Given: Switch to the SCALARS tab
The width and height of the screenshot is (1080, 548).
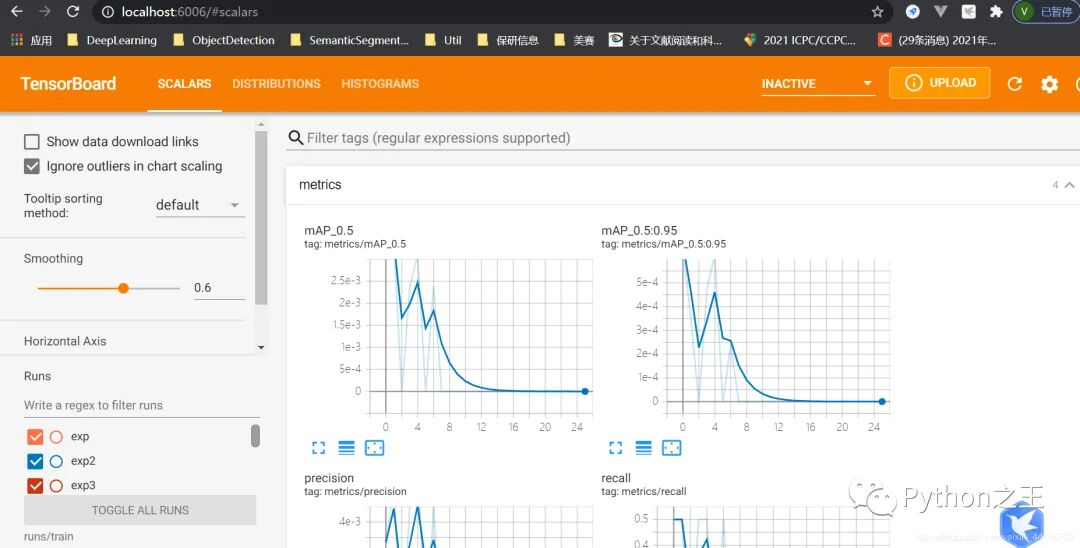Looking at the screenshot, I should click(185, 83).
